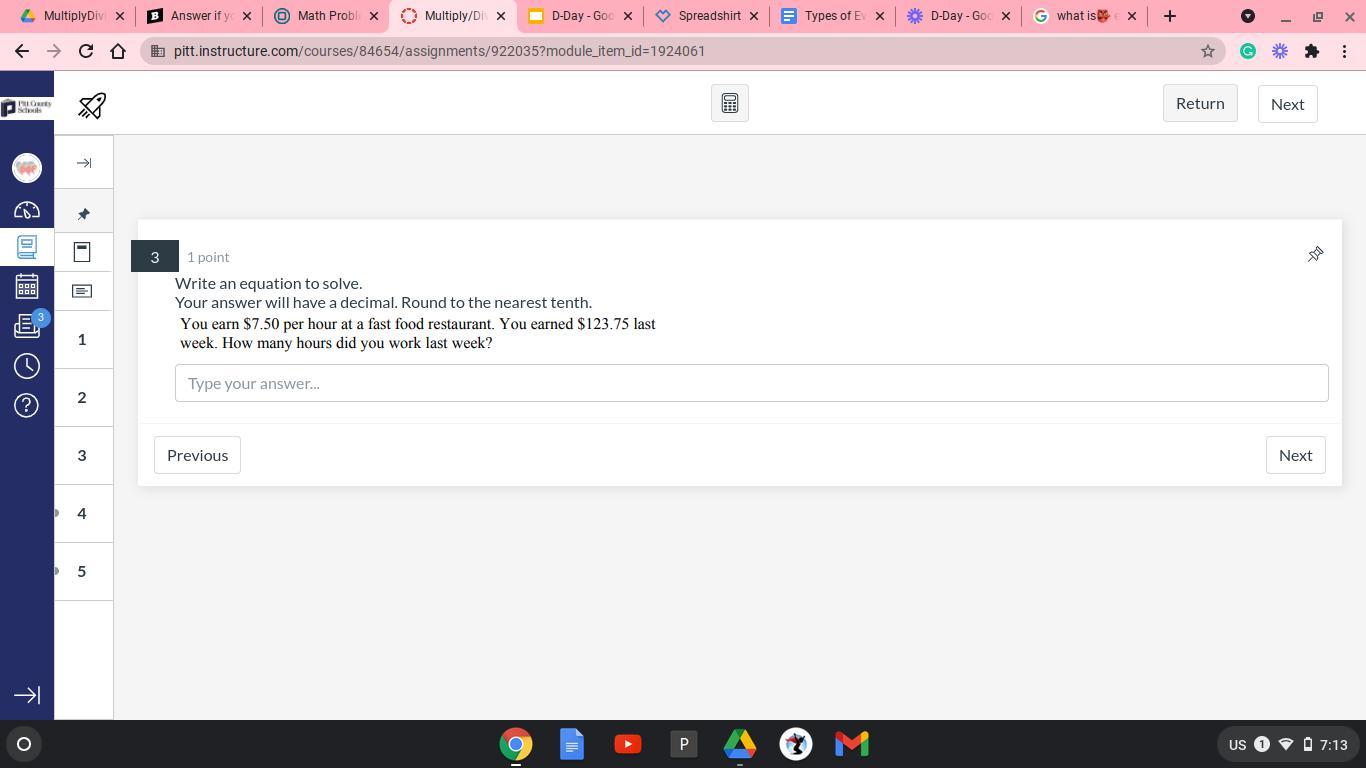The image size is (1366, 768).
Task: Go to question 5 in sidebar
Action: pyautogui.click(x=82, y=572)
